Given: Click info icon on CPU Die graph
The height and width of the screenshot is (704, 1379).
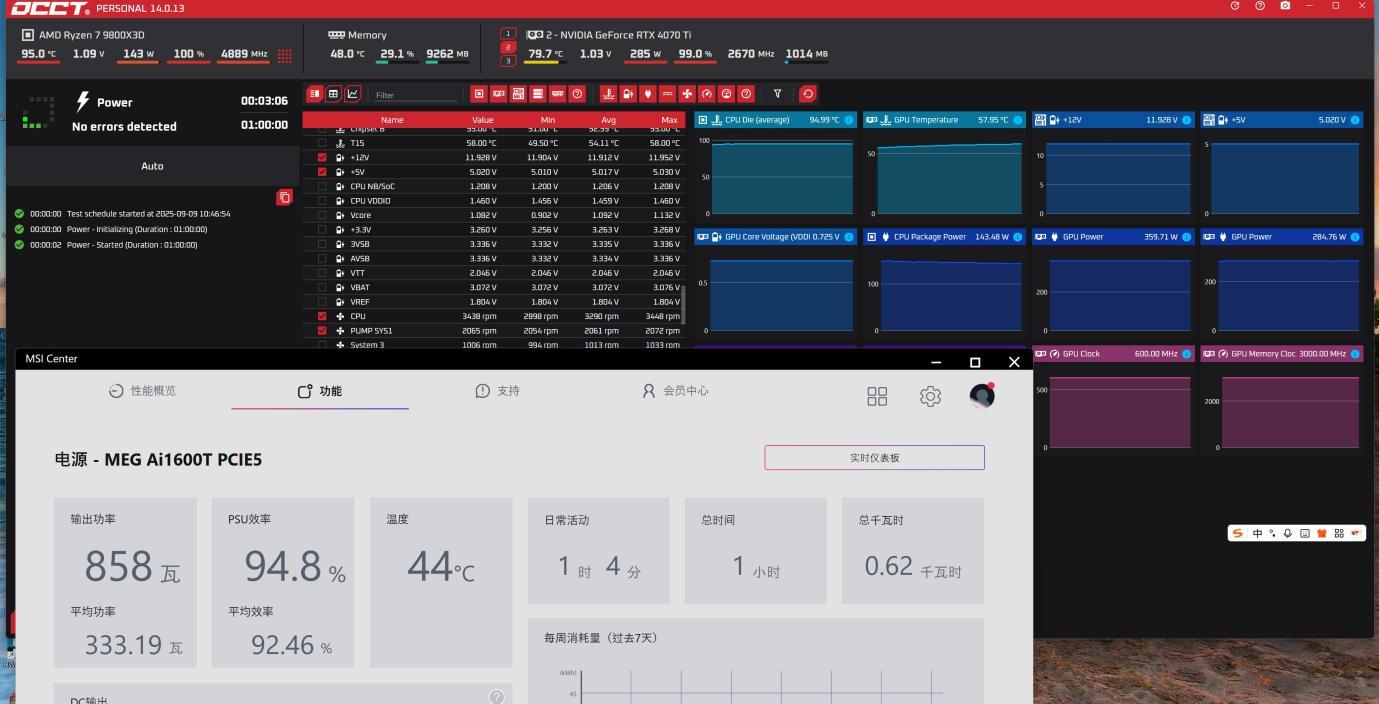Looking at the screenshot, I should 849,120.
